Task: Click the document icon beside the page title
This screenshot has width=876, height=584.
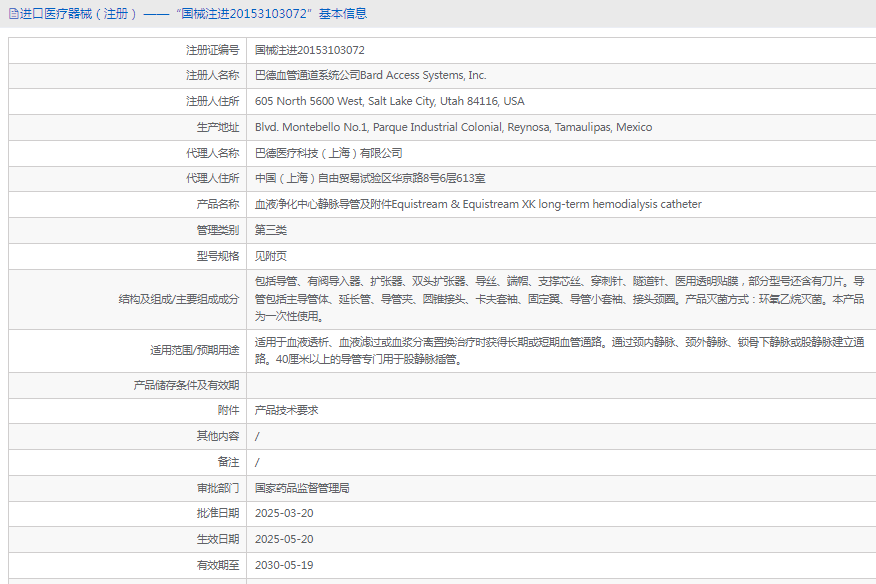Action: point(14,14)
